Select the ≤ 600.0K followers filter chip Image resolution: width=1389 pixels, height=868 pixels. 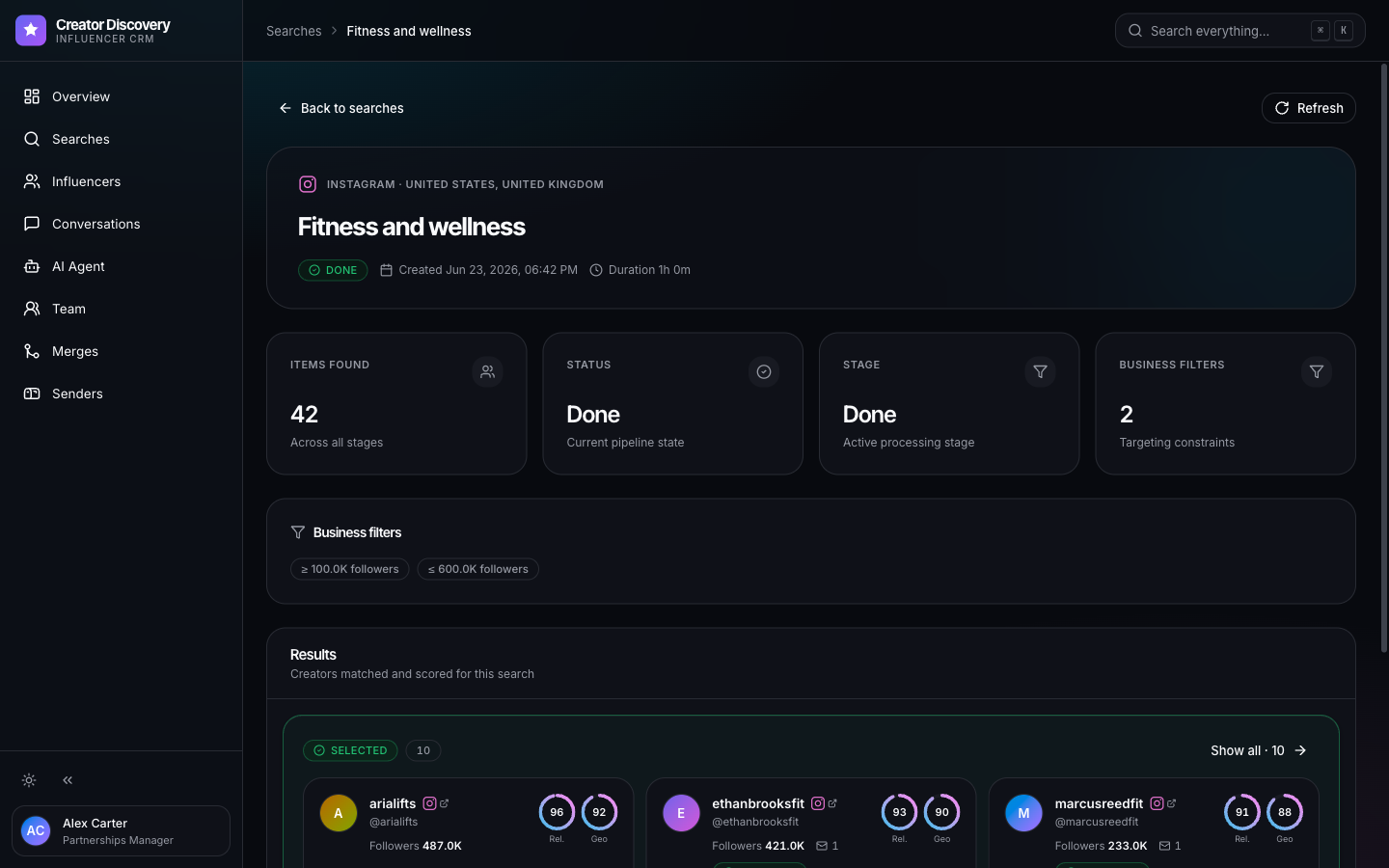(x=478, y=569)
